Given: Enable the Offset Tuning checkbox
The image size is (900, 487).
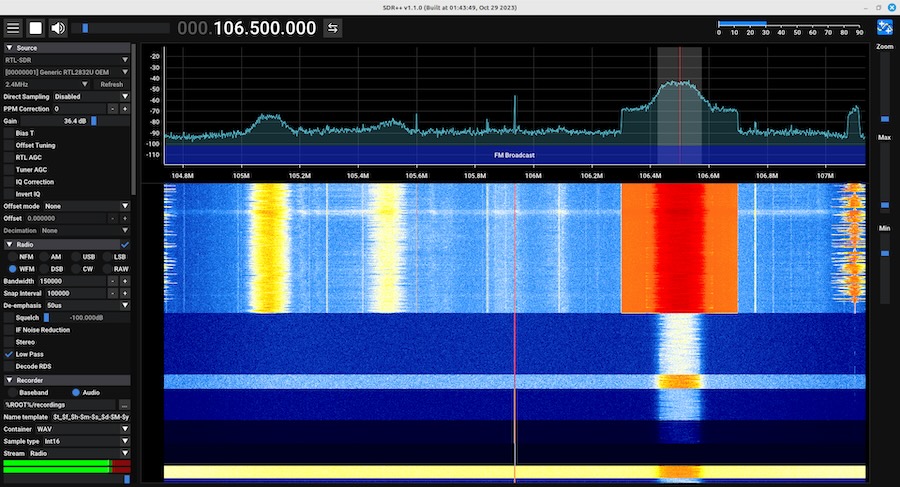Looking at the screenshot, I should 9,145.
